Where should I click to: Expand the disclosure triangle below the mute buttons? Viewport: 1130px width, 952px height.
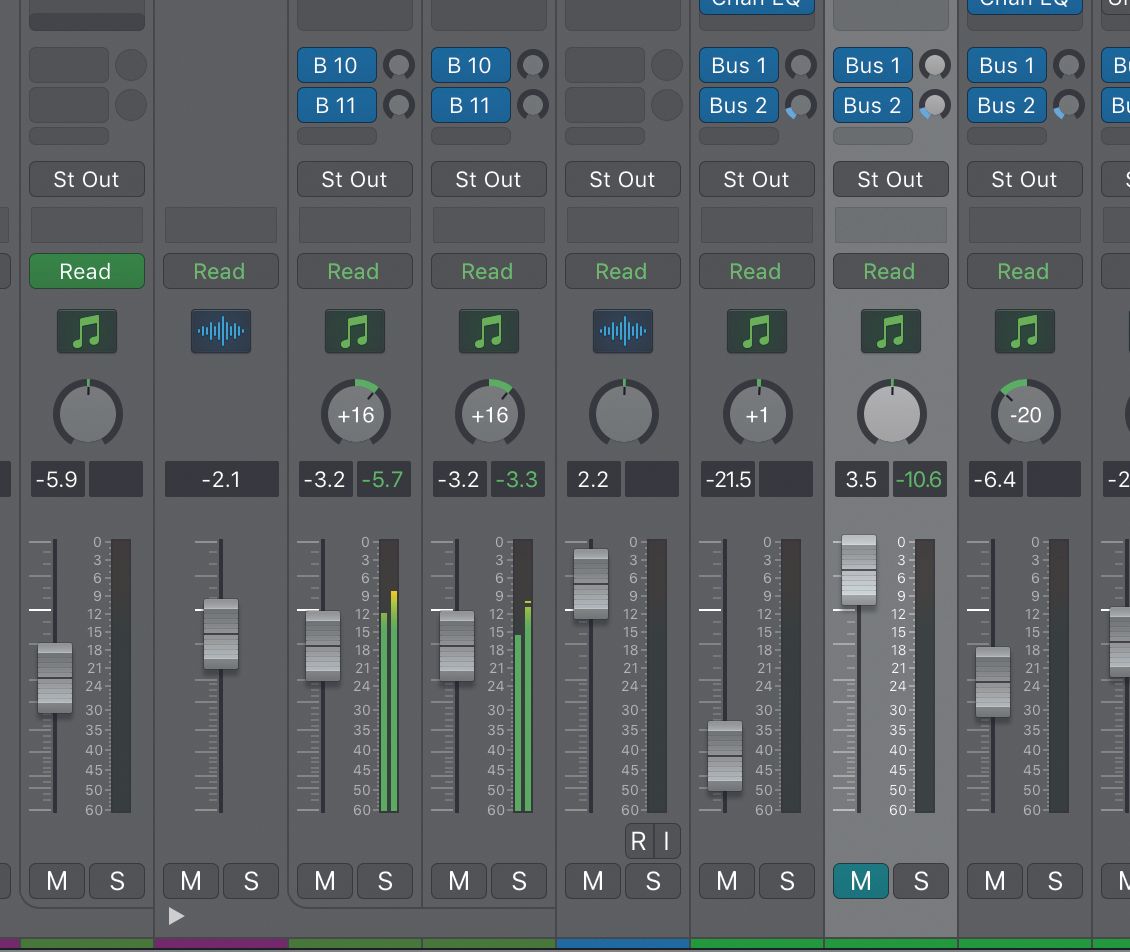(176, 915)
